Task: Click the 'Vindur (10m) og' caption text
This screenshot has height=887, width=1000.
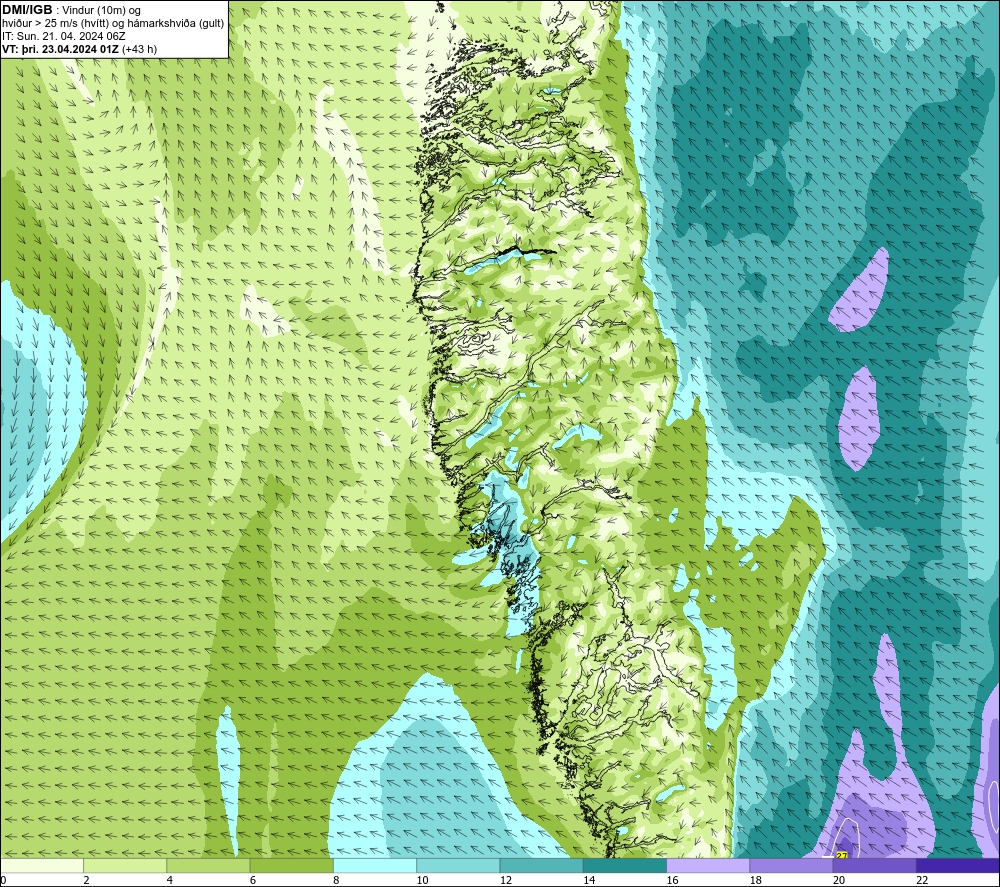Action: pos(102,10)
